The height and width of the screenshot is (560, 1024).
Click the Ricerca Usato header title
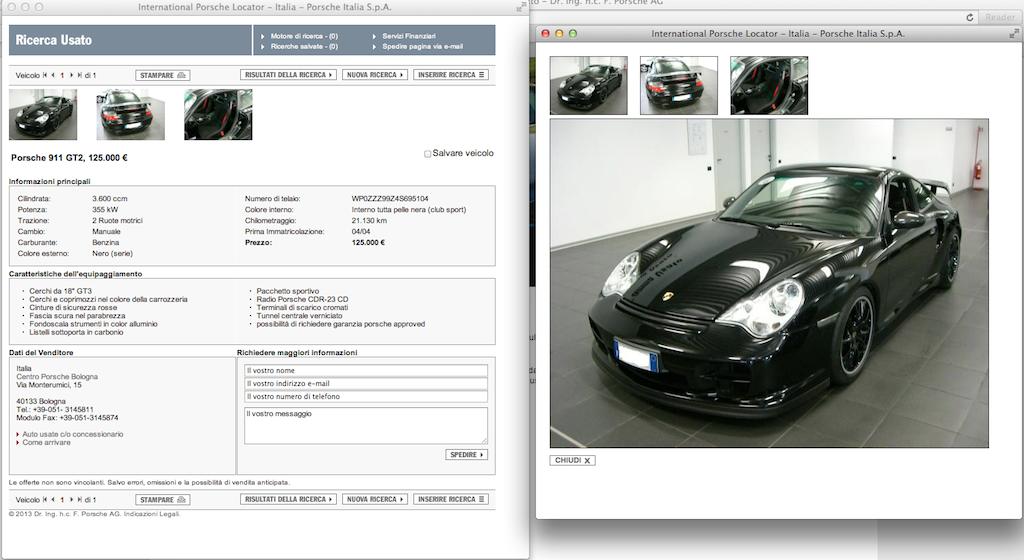point(54,40)
